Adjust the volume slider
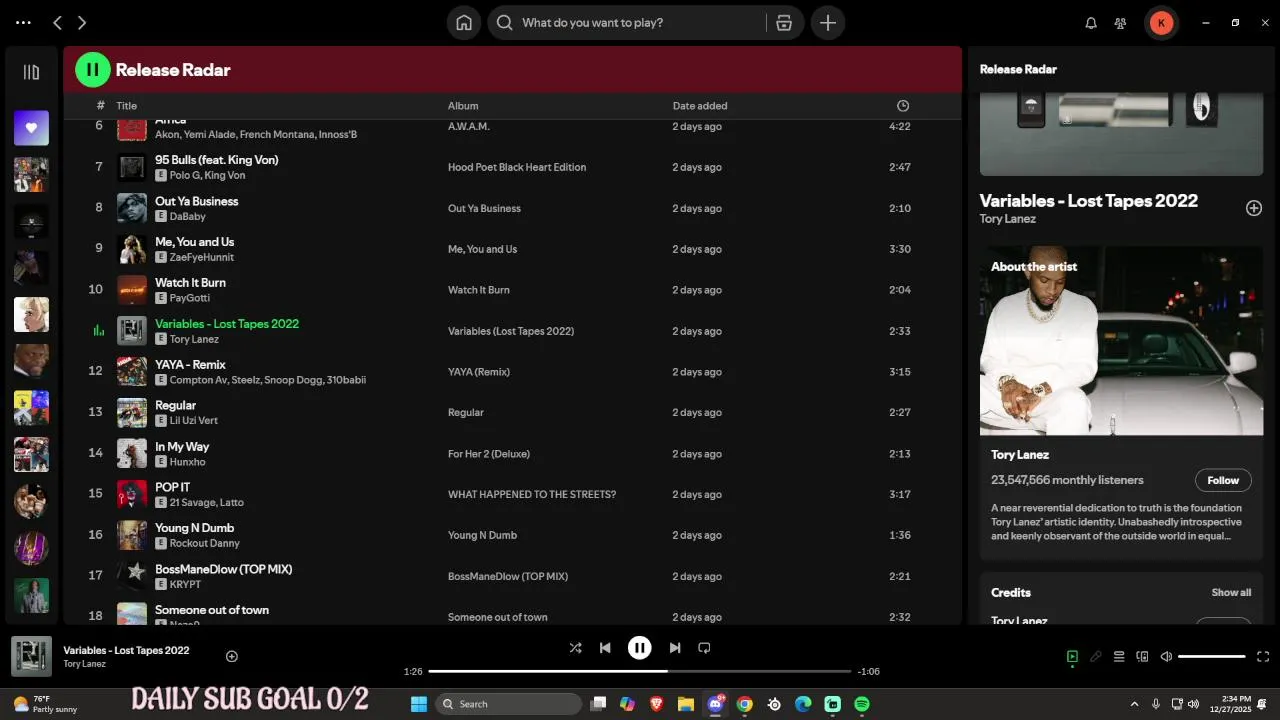1280x720 pixels. tap(1211, 657)
